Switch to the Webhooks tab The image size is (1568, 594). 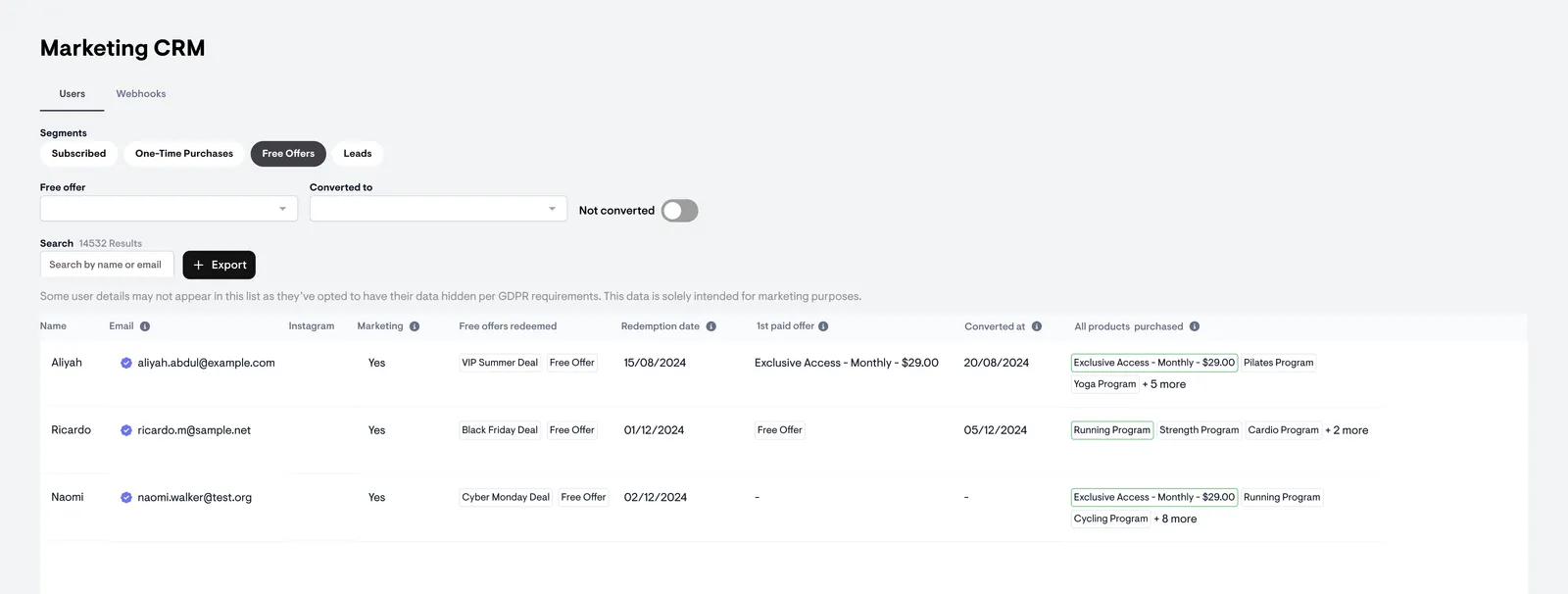click(141, 94)
